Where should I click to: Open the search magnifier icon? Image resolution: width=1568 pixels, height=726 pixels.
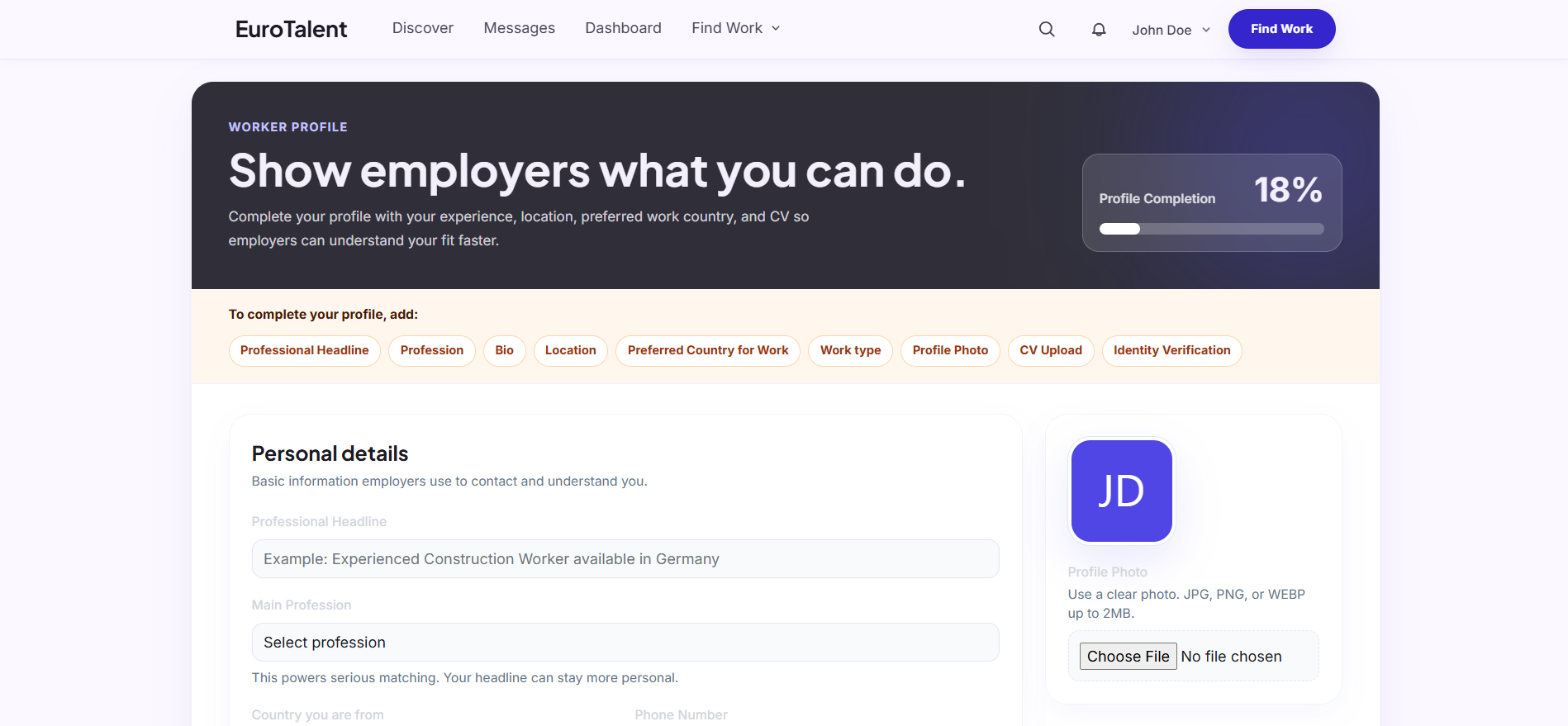point(1047,29)
